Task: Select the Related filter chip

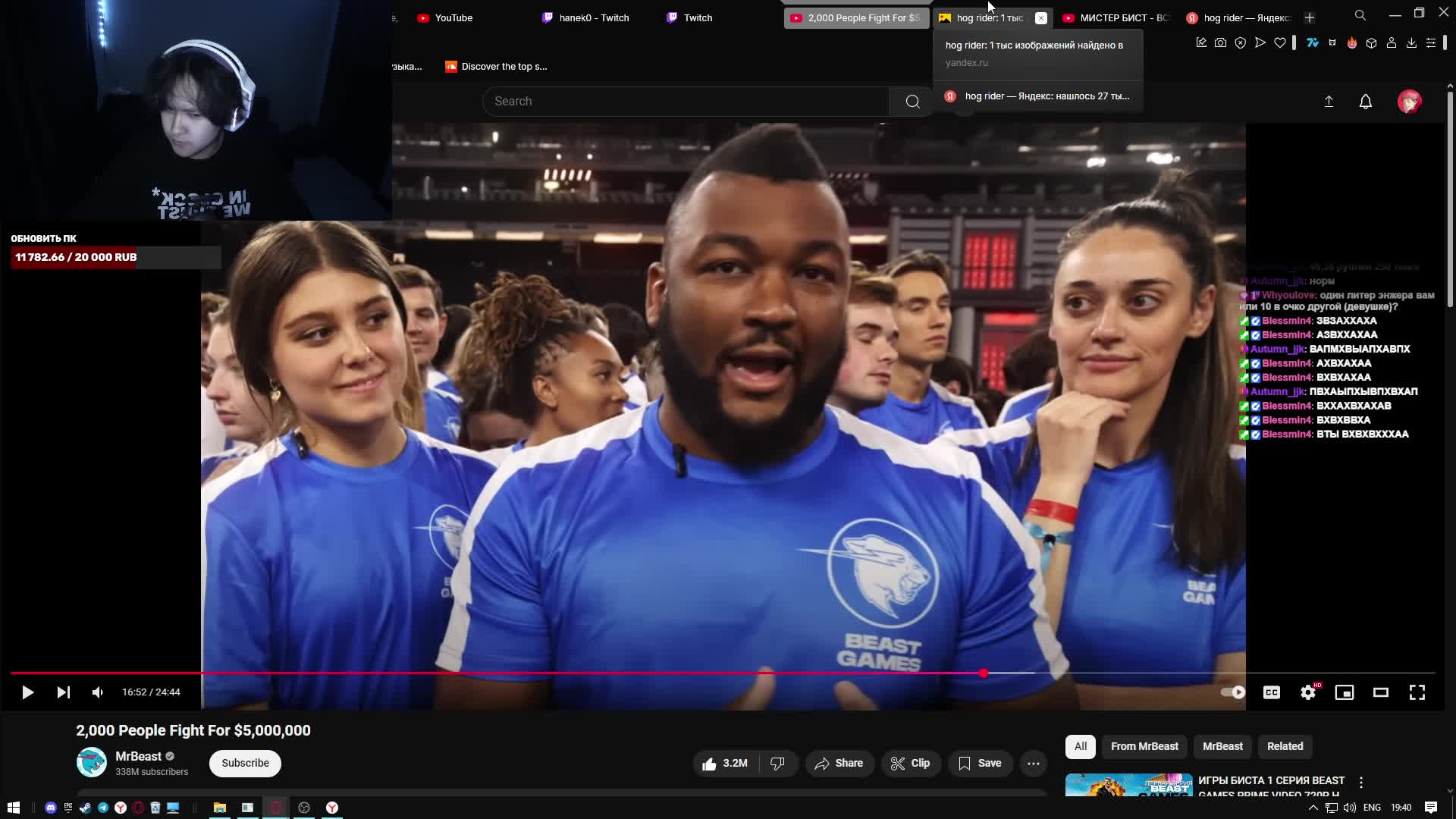Action: (1285, 747)
